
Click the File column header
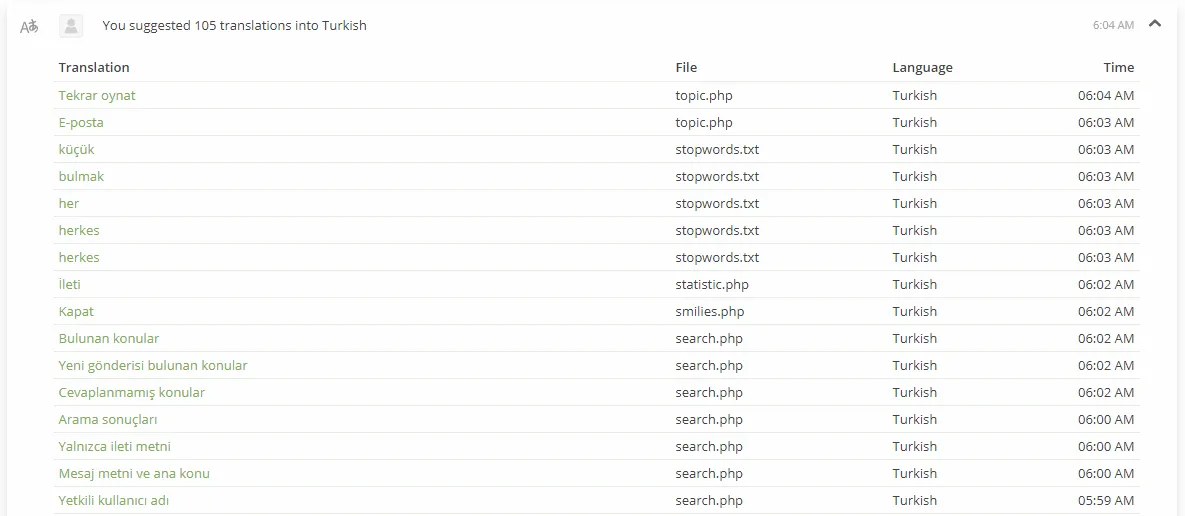click(686, 67)
